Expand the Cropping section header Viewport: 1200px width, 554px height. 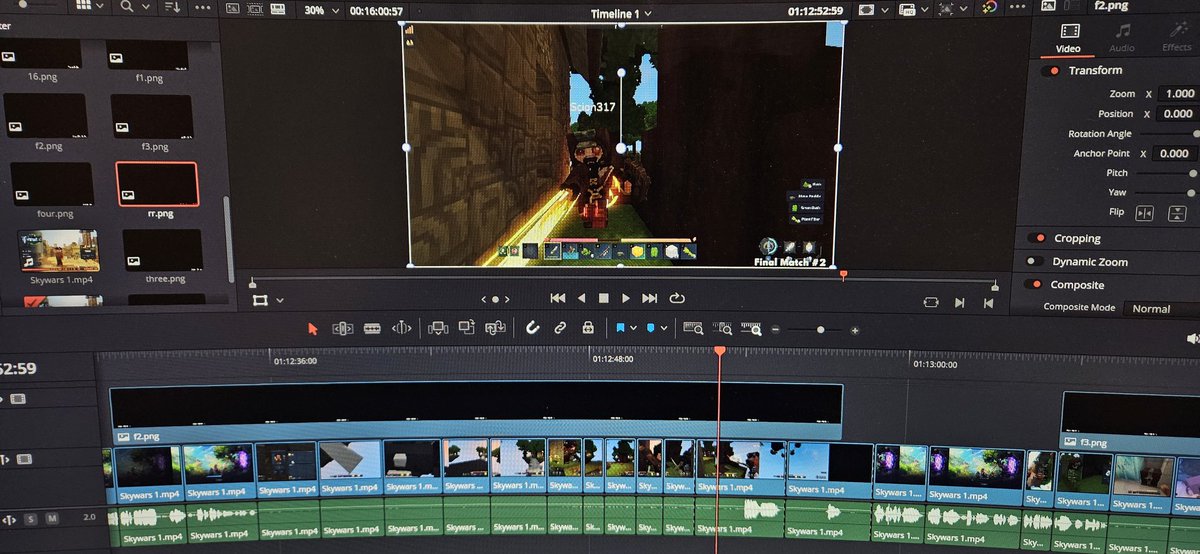(1077, 238)
